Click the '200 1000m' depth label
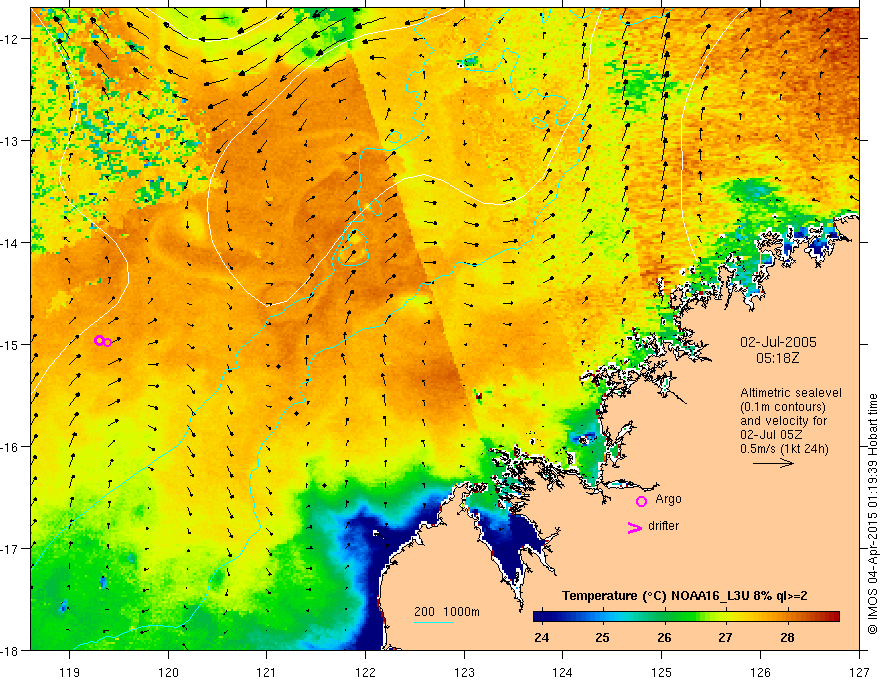 tap(447, 612)
